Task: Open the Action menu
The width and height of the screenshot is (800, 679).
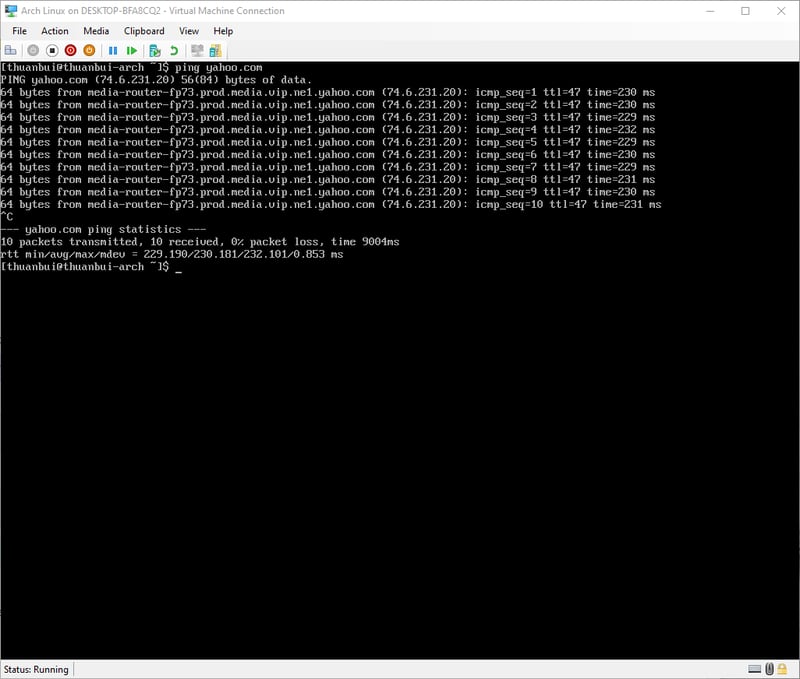Action: click(55, 31)
